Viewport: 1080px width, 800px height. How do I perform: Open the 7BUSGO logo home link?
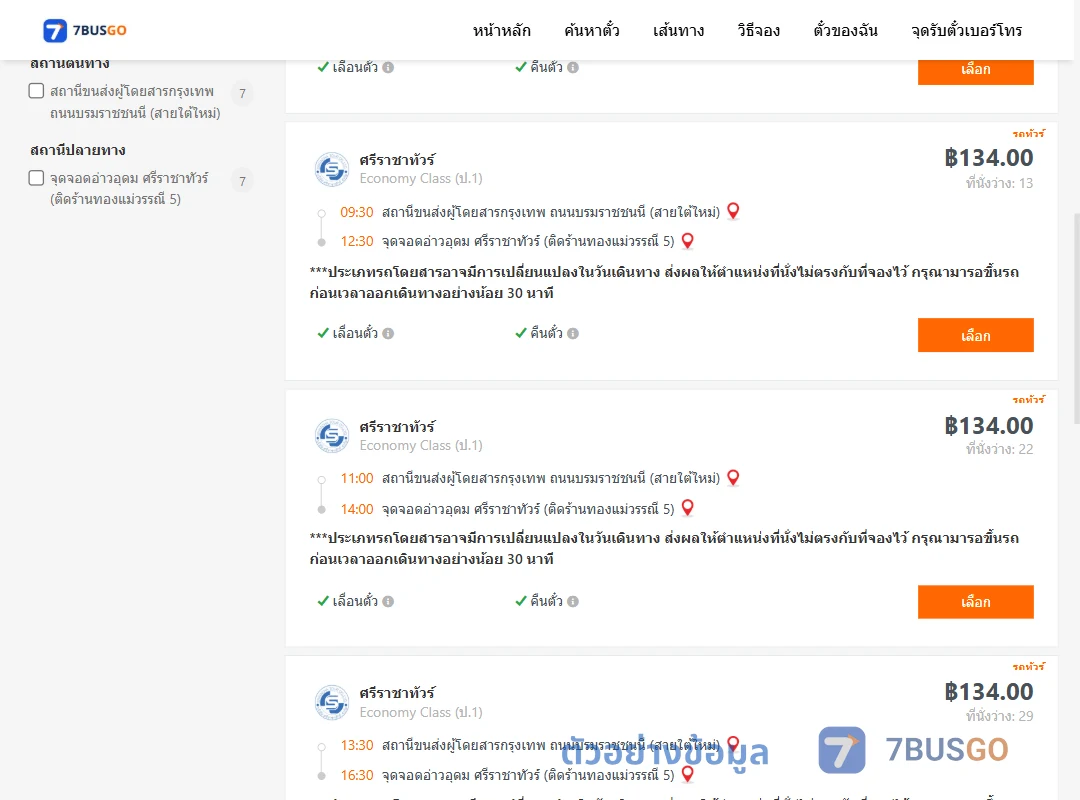coord(85,30)
